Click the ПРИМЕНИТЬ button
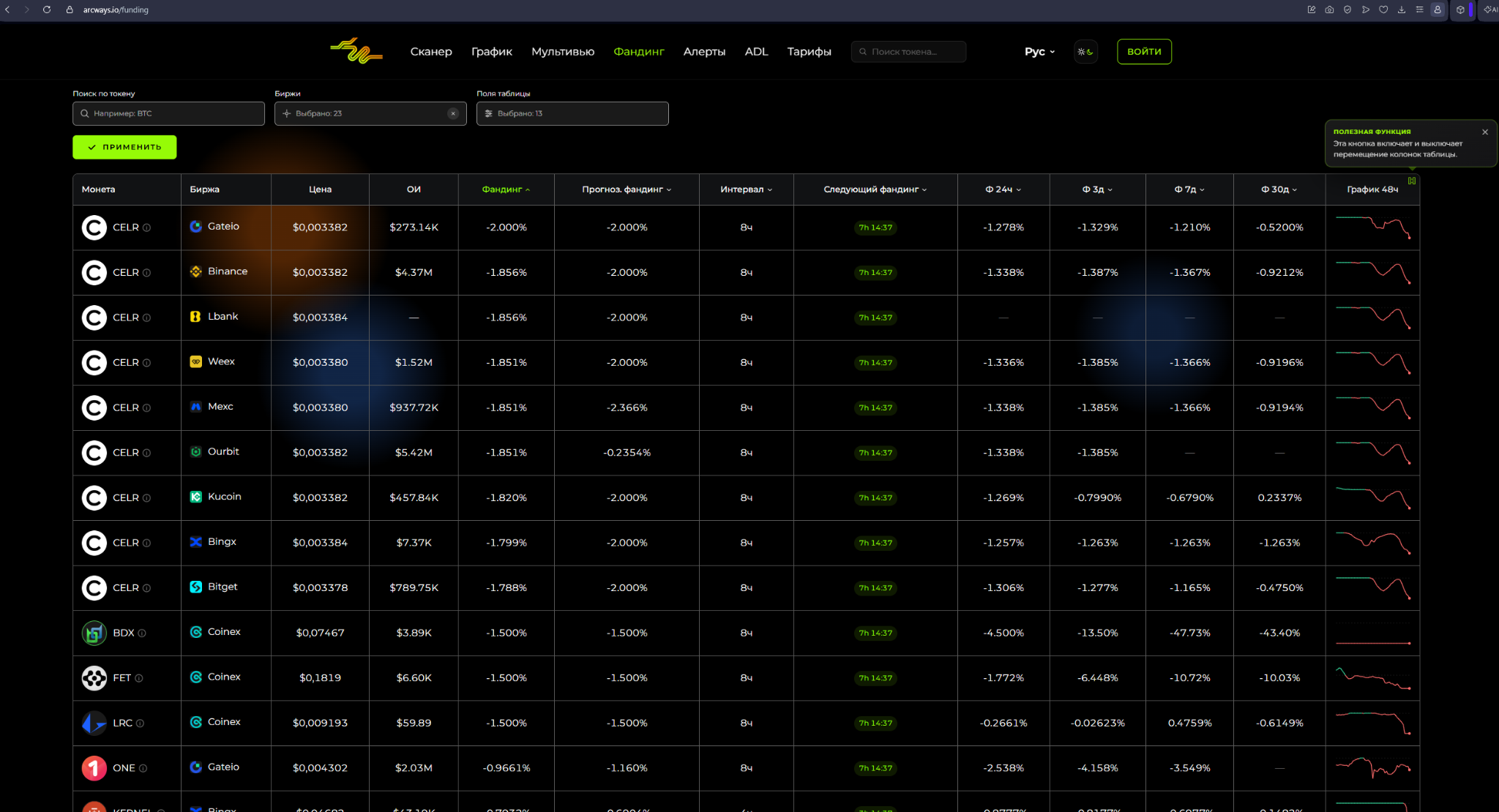Image resolution: width=1499 pixels, height=812 pixels. tap(124, 147)
